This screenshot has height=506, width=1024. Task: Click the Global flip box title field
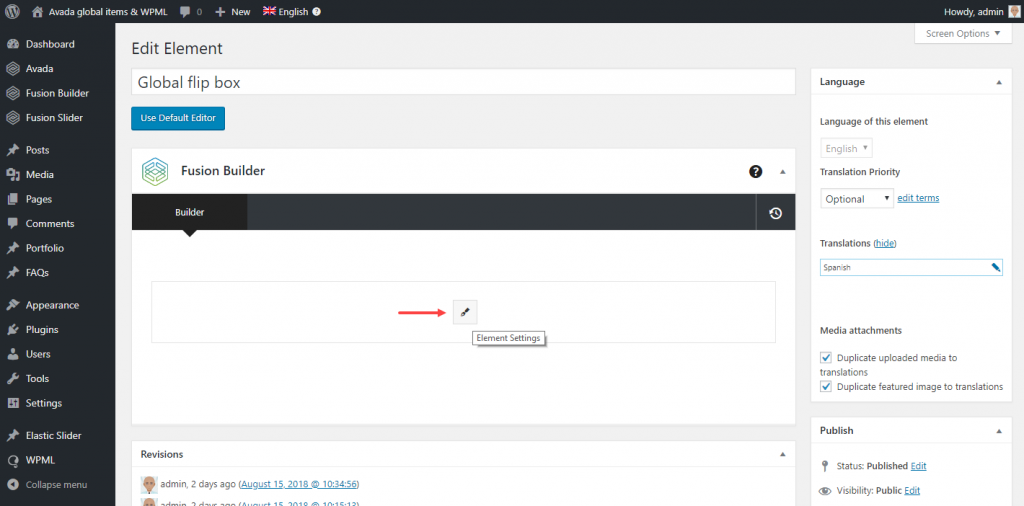point(463,82)
